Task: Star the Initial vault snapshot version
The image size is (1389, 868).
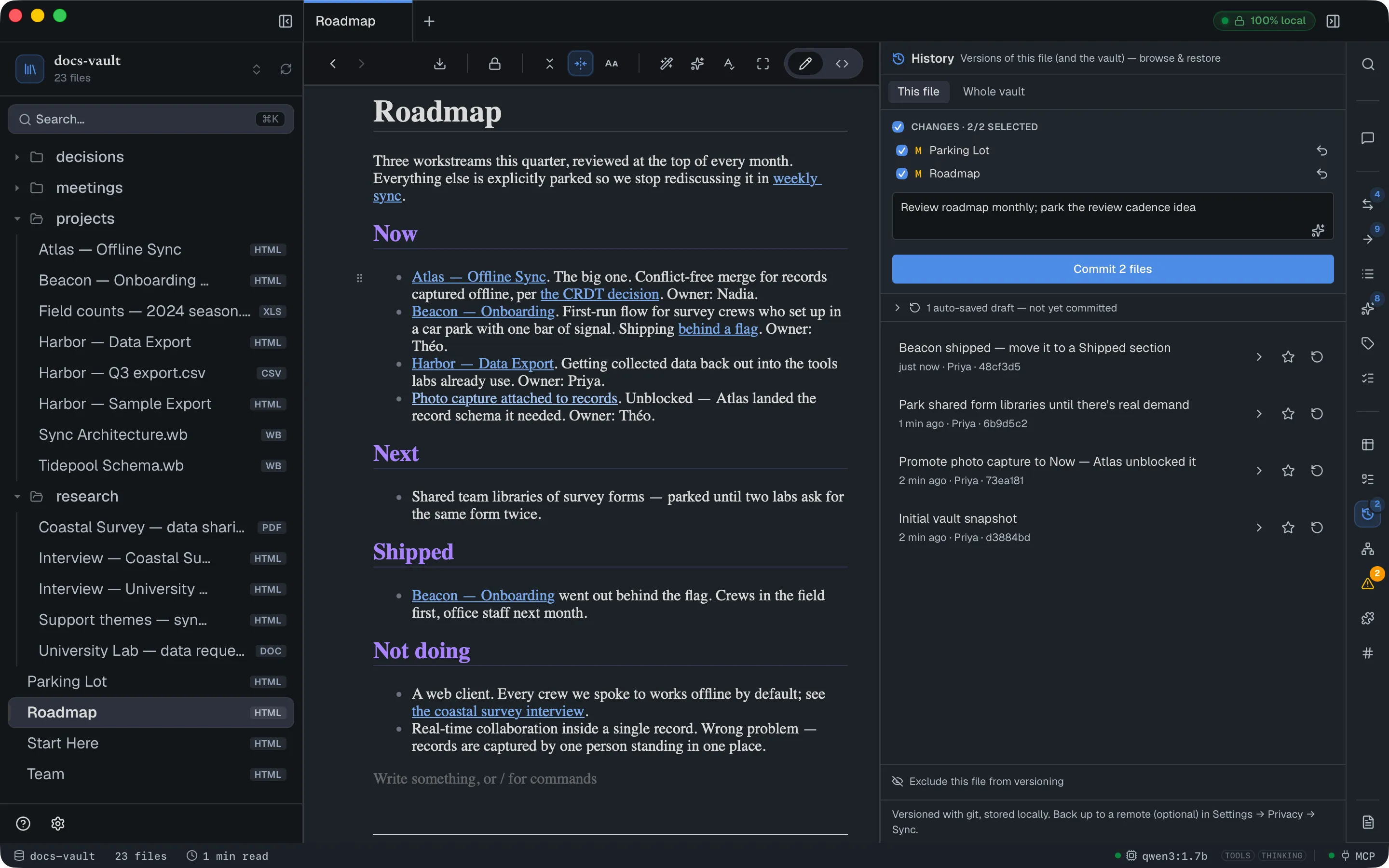Action: pyautogui.click(x=1288, y=528)
